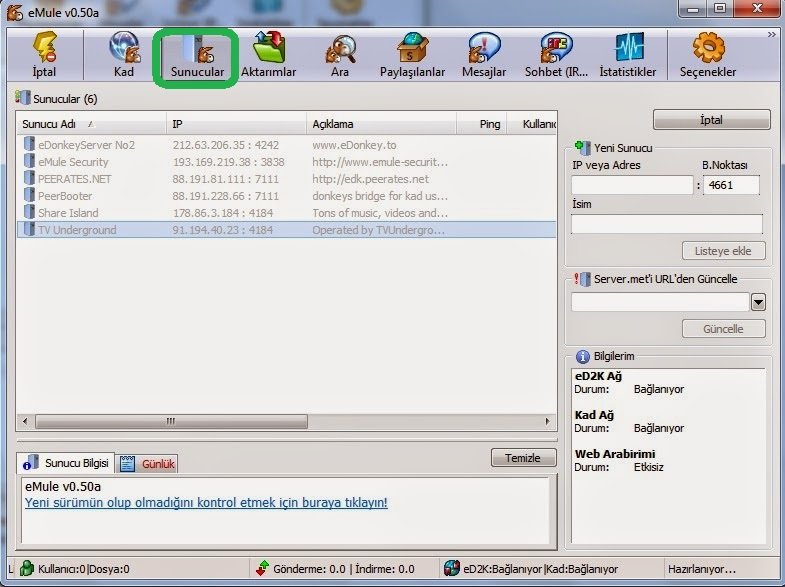This screenshot has width=785, height=587.
Task: Click the Web Arabirimi status heading
Action: coord(615,454)
